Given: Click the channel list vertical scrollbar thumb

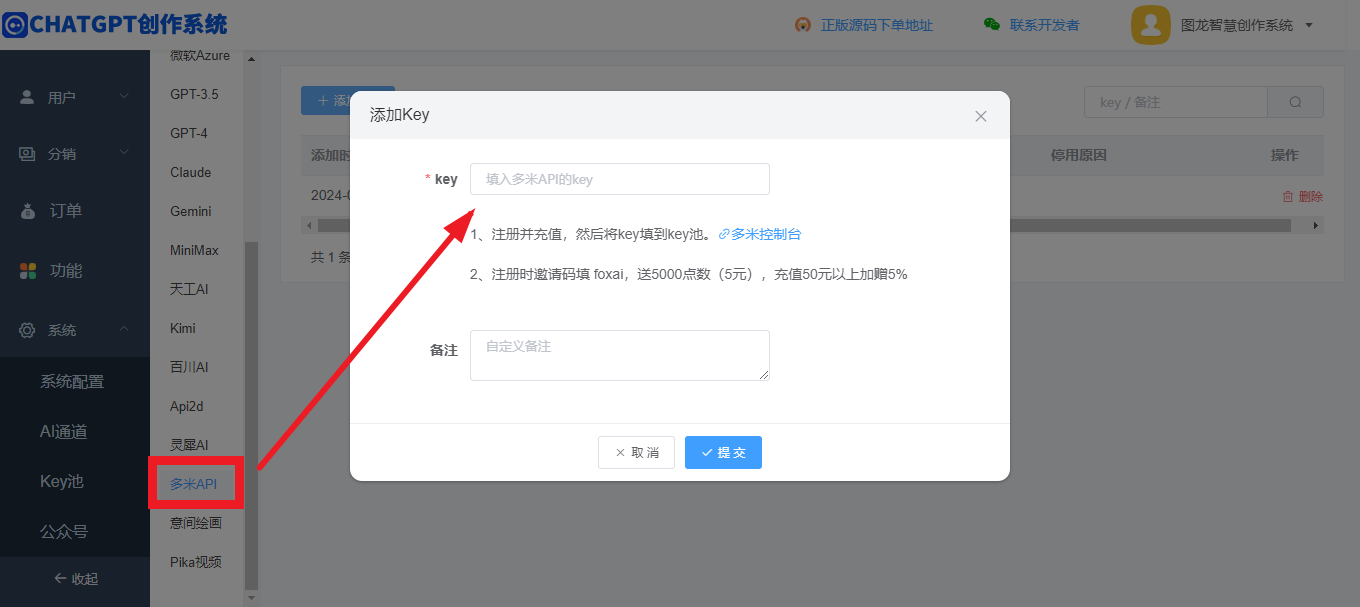Looking at the screenshot, I should pos(251,414).
